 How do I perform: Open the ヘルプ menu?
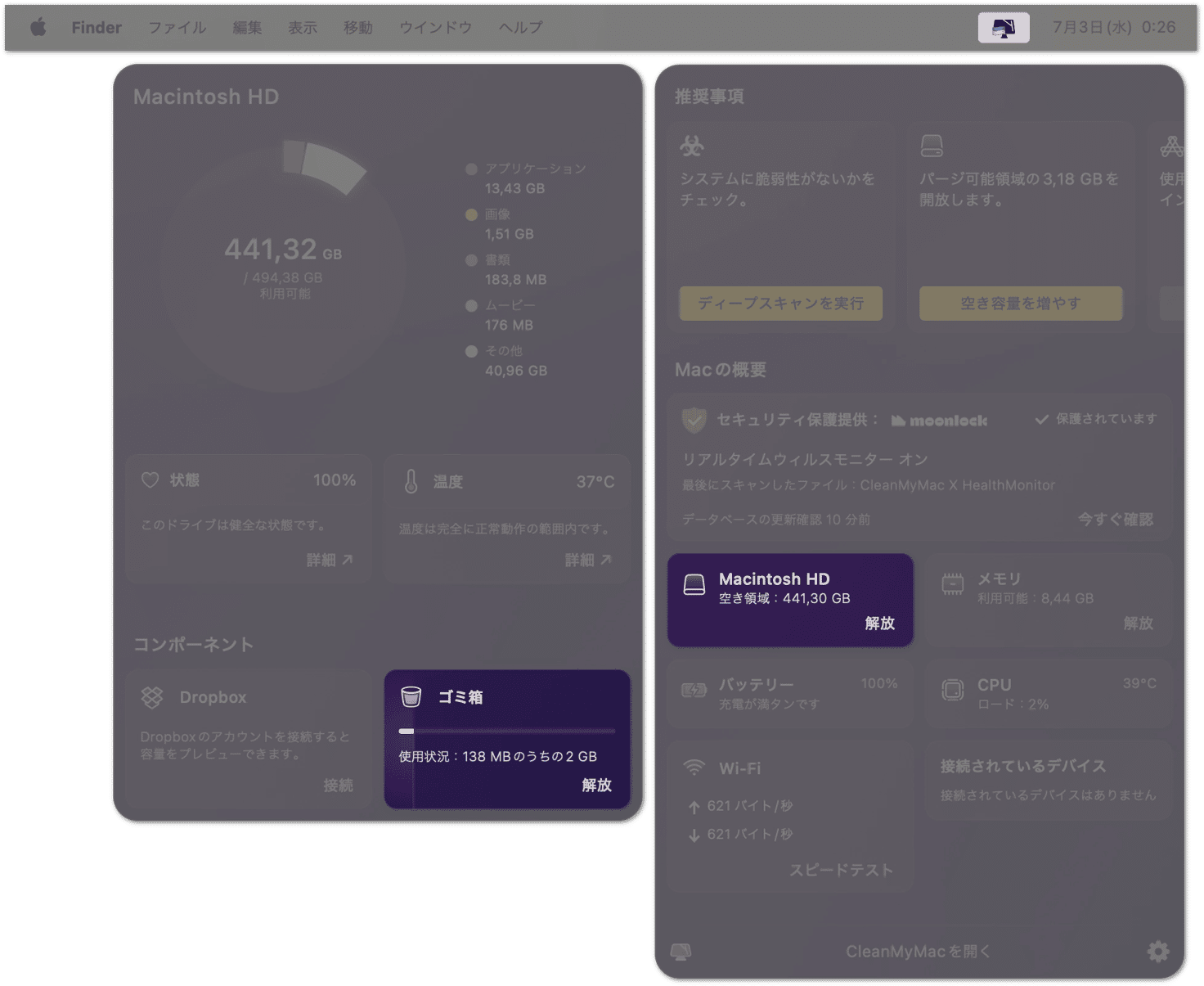(x=521, y=28)
